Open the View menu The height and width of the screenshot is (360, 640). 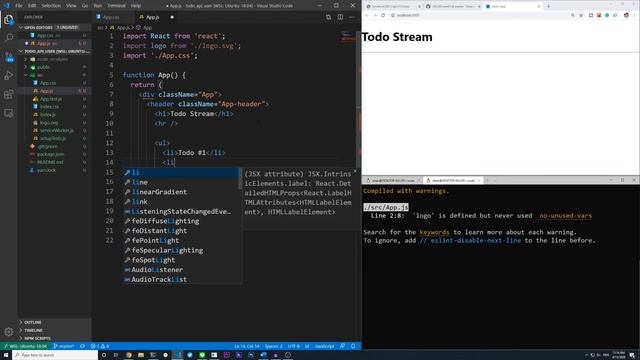click(x=71, y=6)
